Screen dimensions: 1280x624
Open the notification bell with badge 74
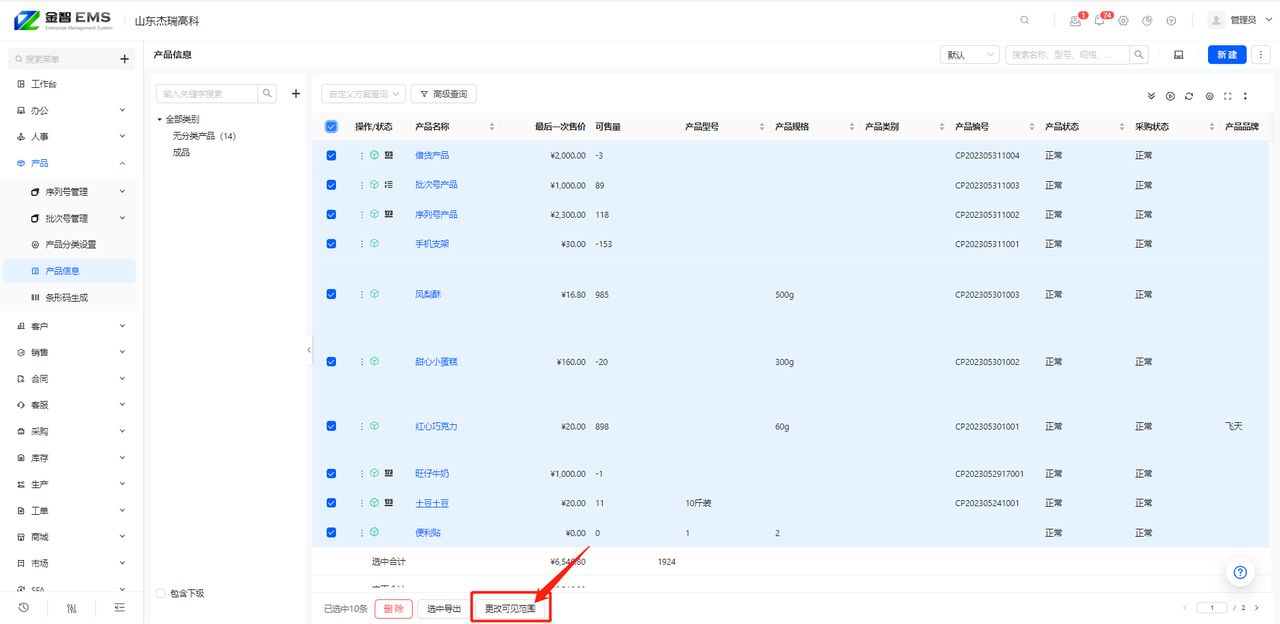[1100, 20]
